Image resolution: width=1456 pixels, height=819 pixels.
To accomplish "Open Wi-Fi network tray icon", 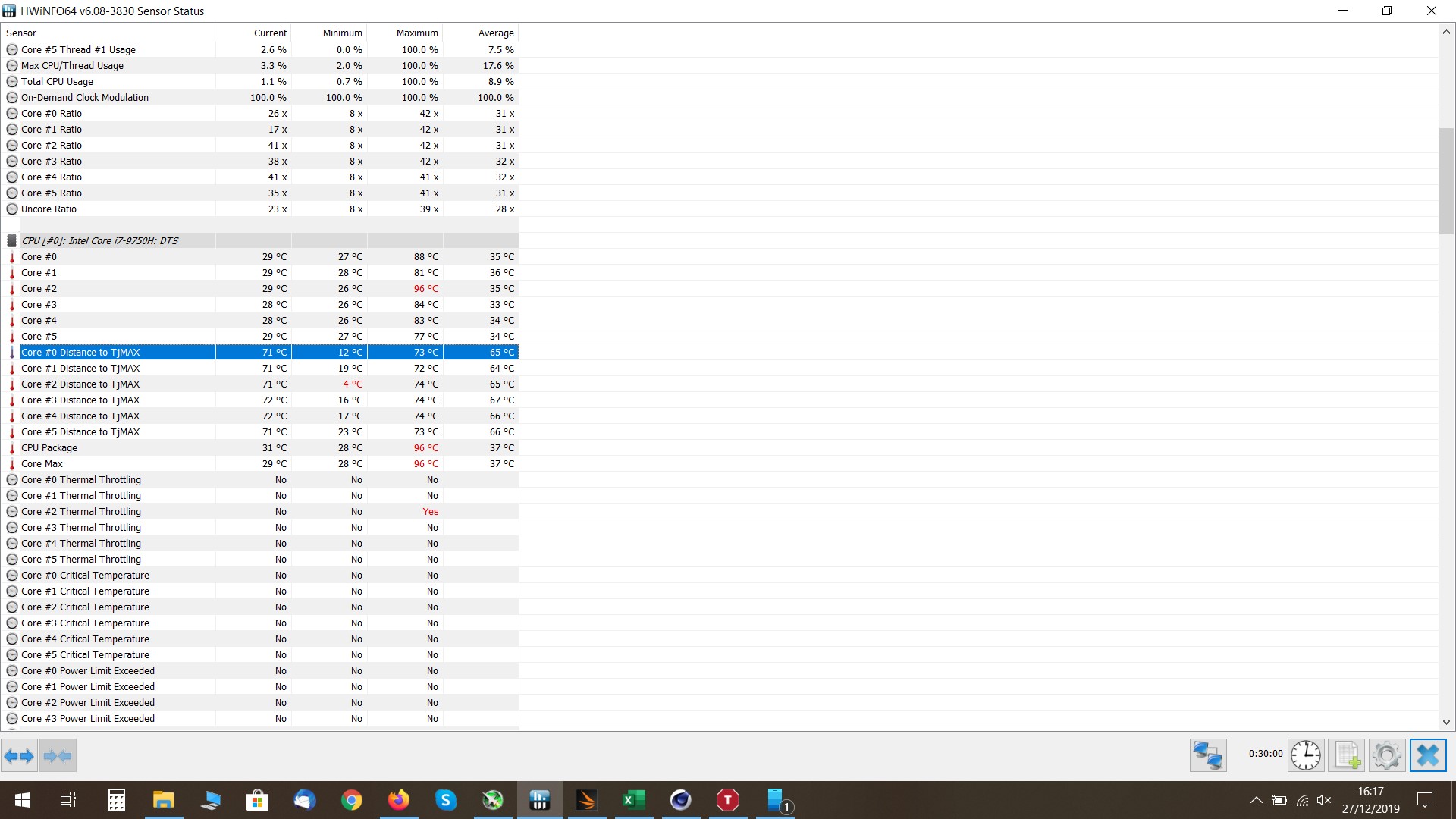I will [x=1302, y=800].
